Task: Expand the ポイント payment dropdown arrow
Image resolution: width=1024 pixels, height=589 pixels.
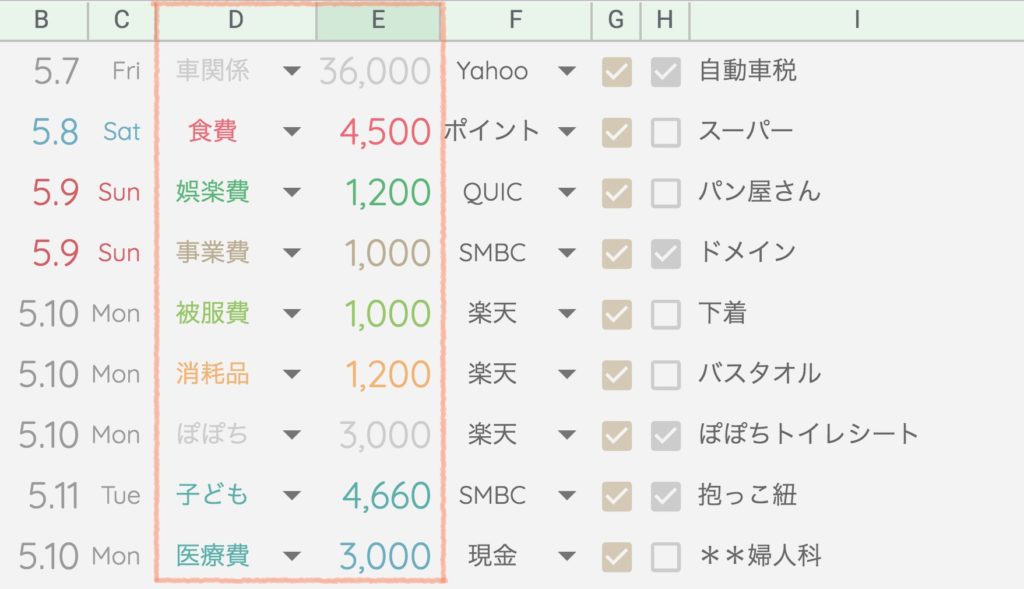Action: [567, 132]
